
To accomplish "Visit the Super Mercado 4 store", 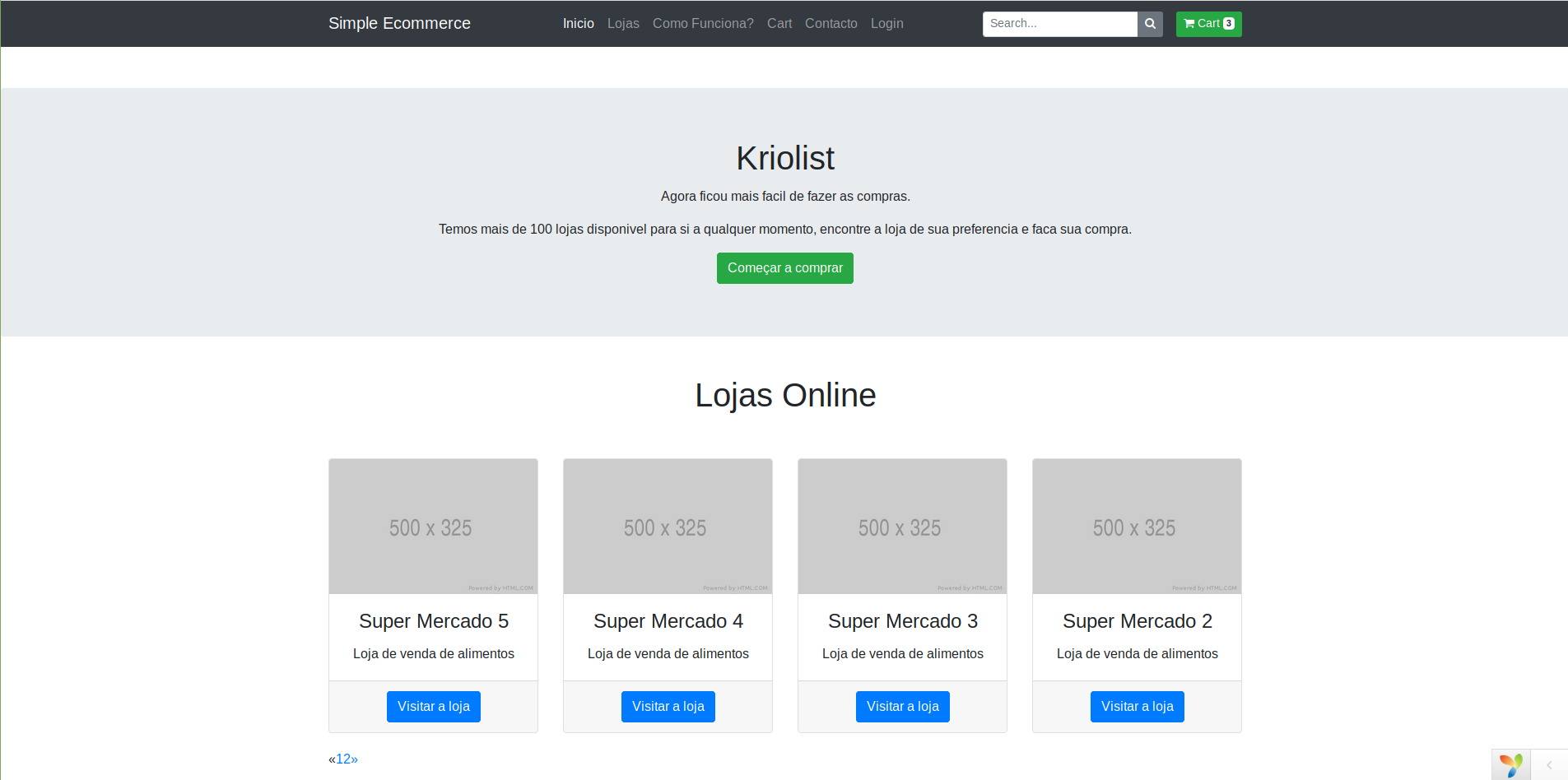I will (x=668, y=707).
